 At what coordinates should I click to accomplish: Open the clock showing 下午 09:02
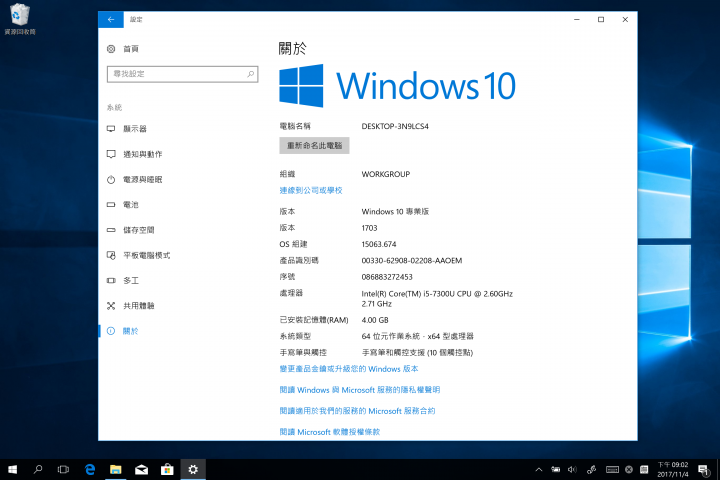tap(673, 469)
